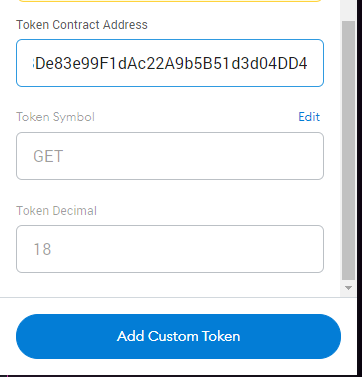
Task: Click the Token Symbol field showing GET
Action: (170, 156)
